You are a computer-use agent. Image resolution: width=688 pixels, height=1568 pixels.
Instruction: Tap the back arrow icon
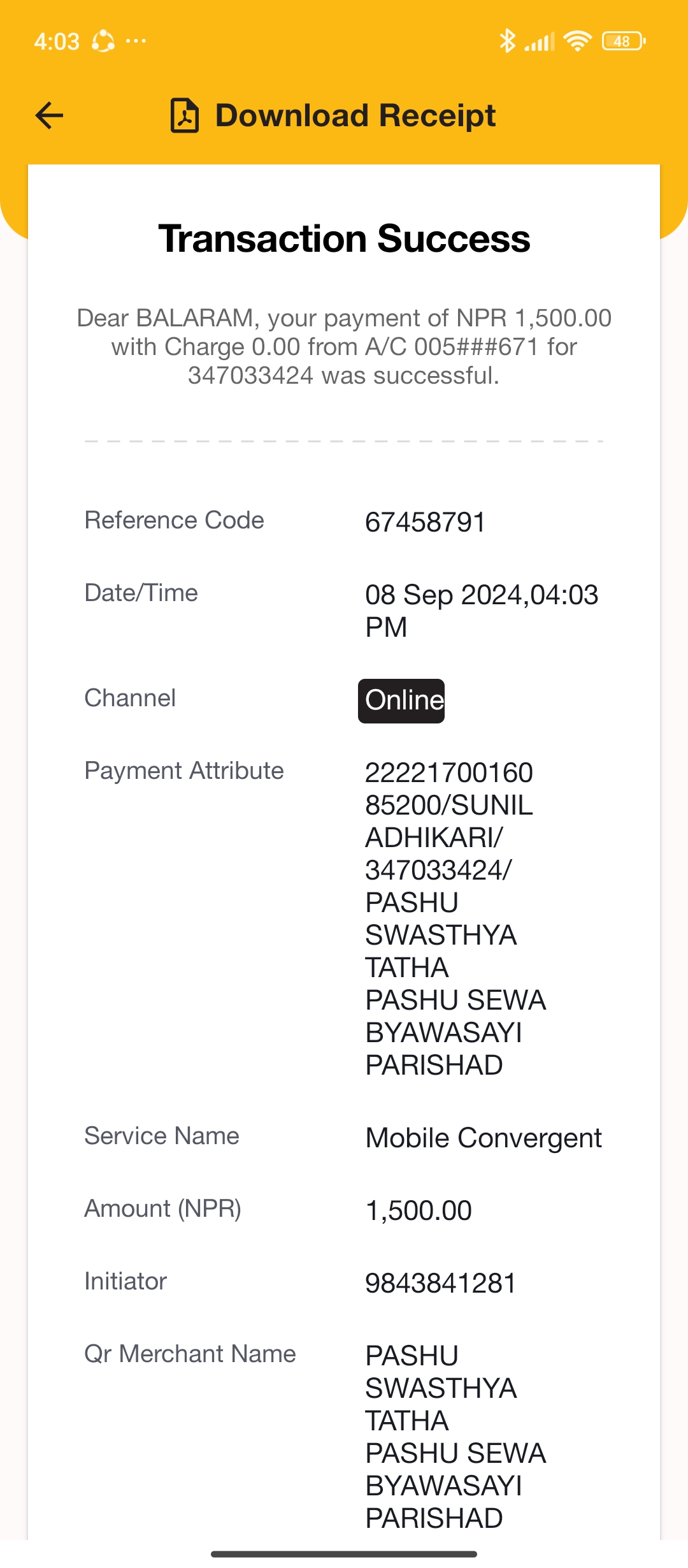click(49, 115)
